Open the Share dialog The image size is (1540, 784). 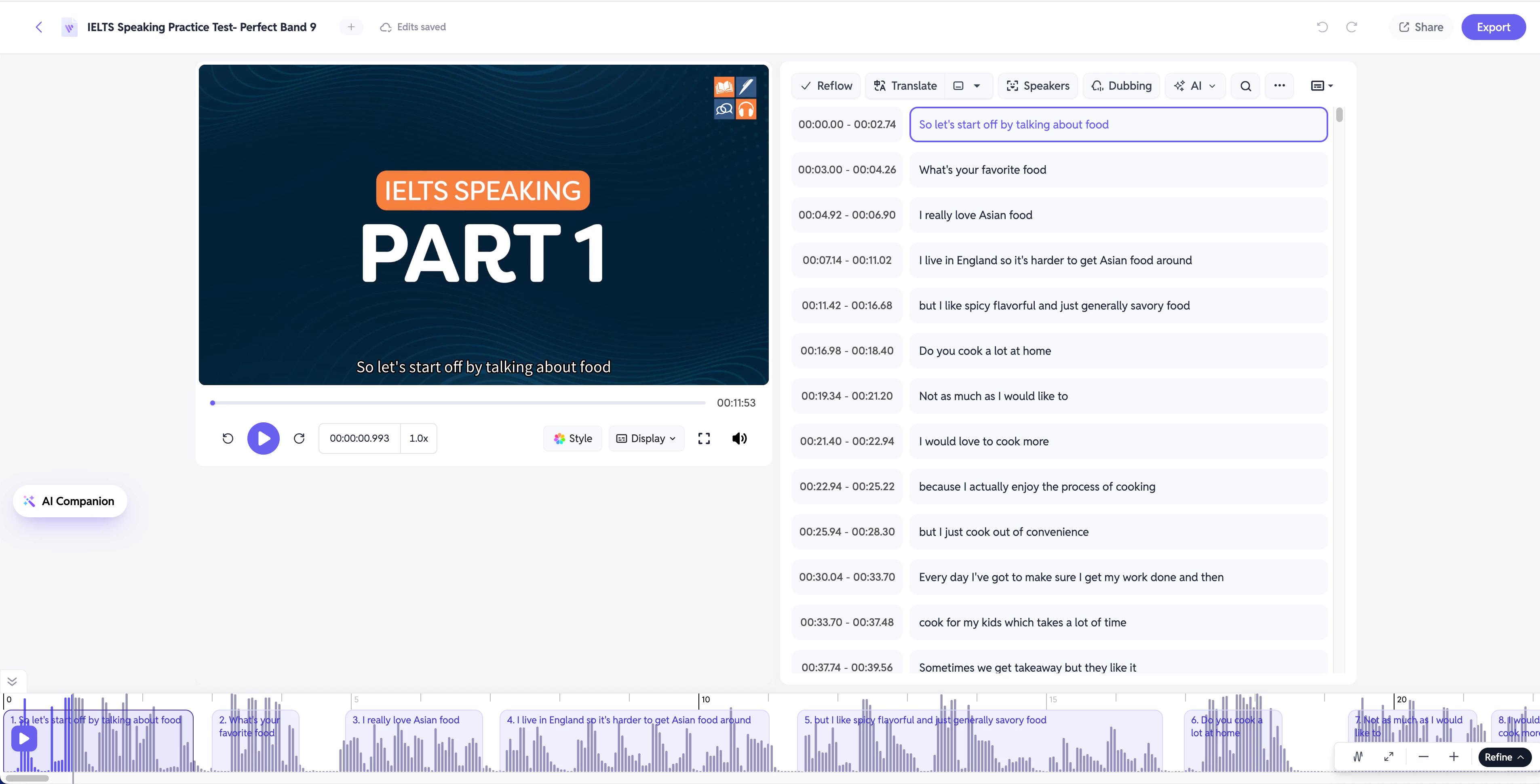(x=1421, y=27)
